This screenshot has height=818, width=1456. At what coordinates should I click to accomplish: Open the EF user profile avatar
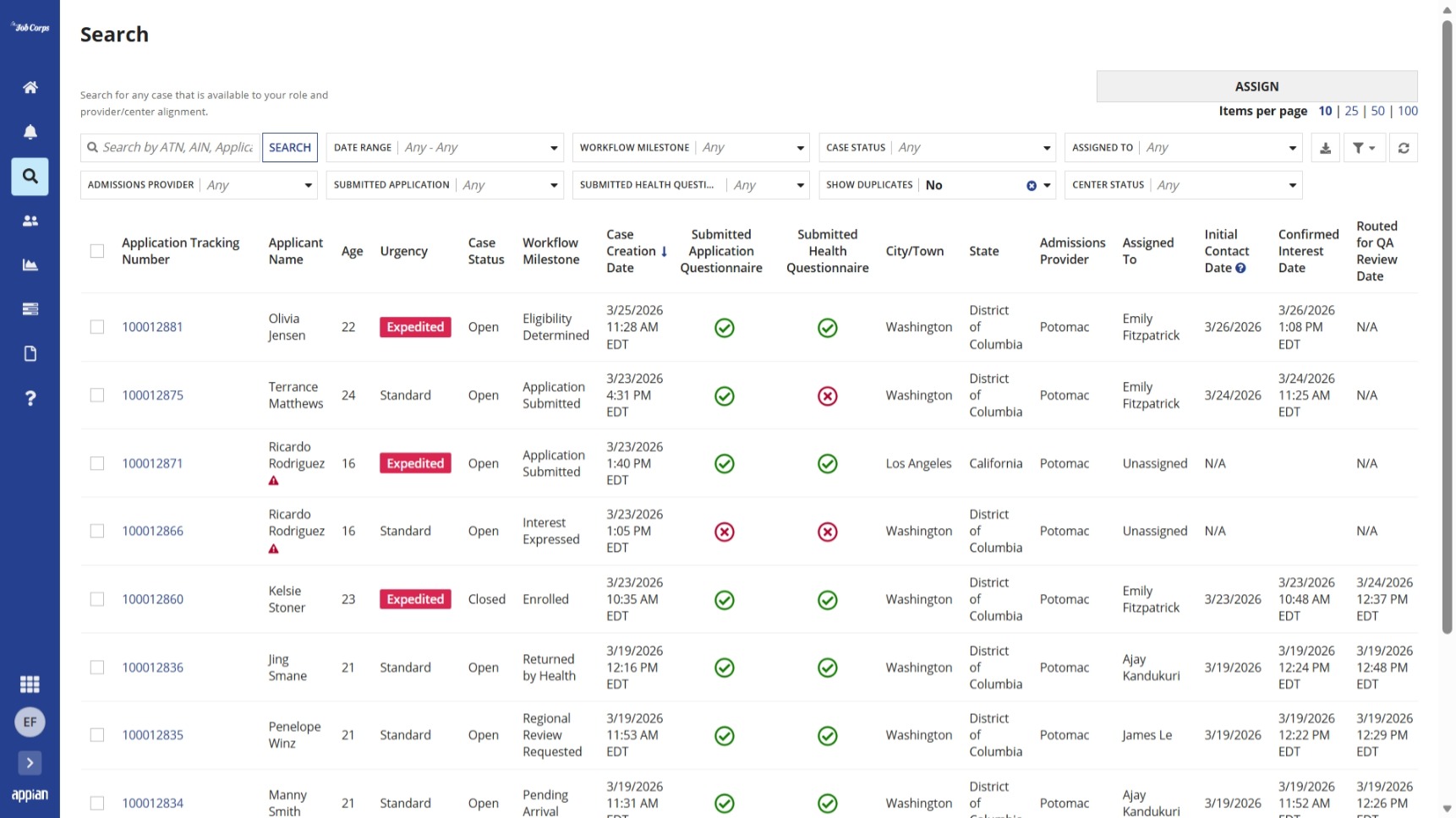pos(30,722)
